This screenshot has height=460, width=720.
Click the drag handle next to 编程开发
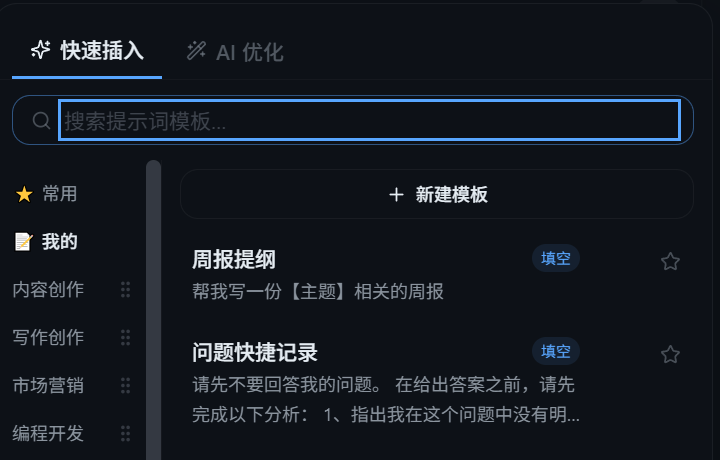[125, 433]
